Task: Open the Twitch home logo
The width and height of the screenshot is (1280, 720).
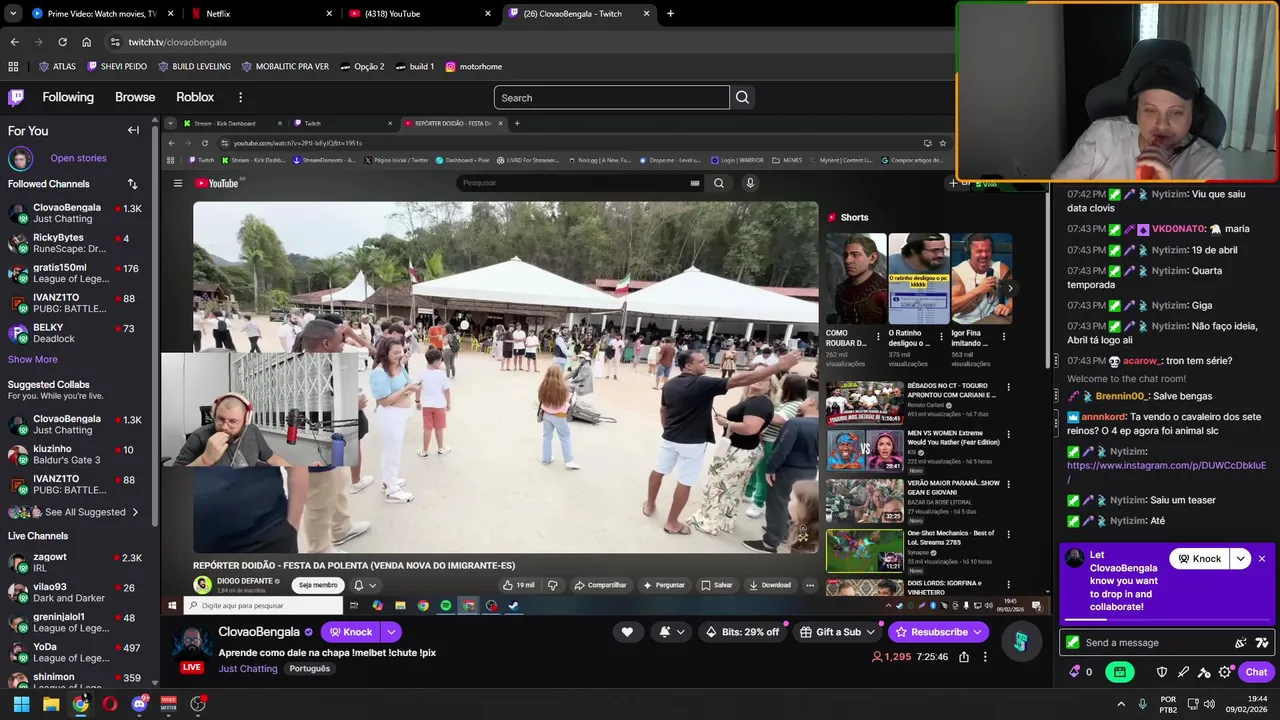Action: coord(16,97)
